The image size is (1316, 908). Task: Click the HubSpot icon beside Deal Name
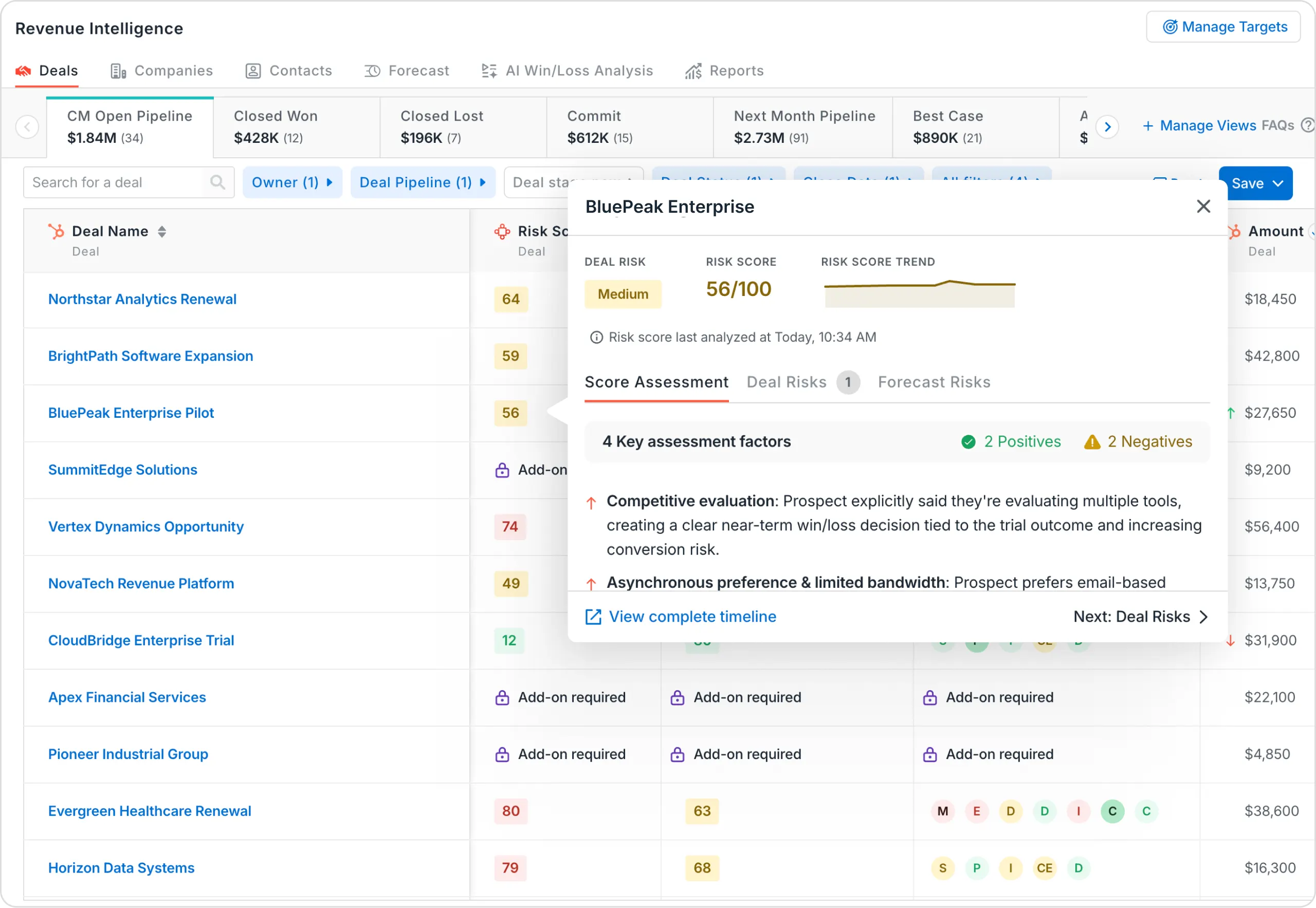point(57,232)
